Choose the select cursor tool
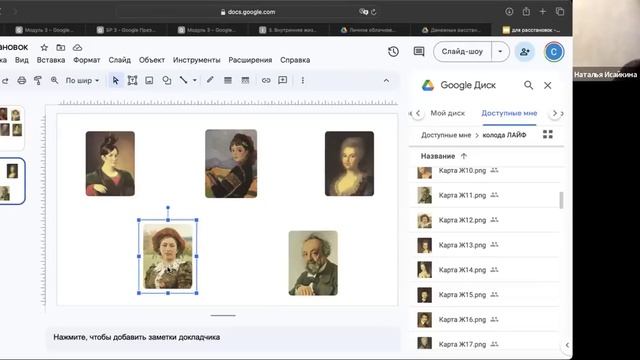The height and width of the screenshot is (360, 640). click(116, 81)
